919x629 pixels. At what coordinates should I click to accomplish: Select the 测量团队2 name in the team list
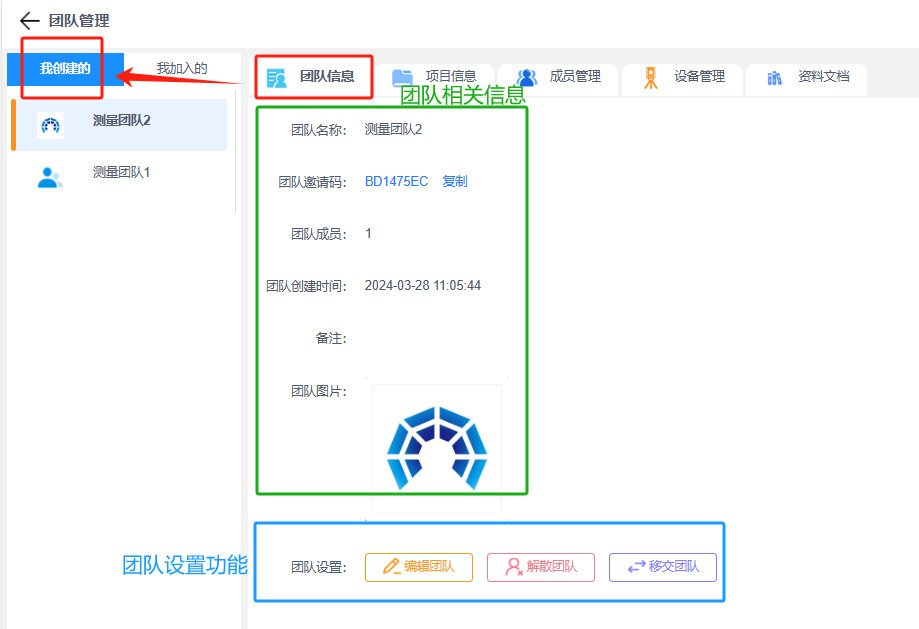(121, 121)
